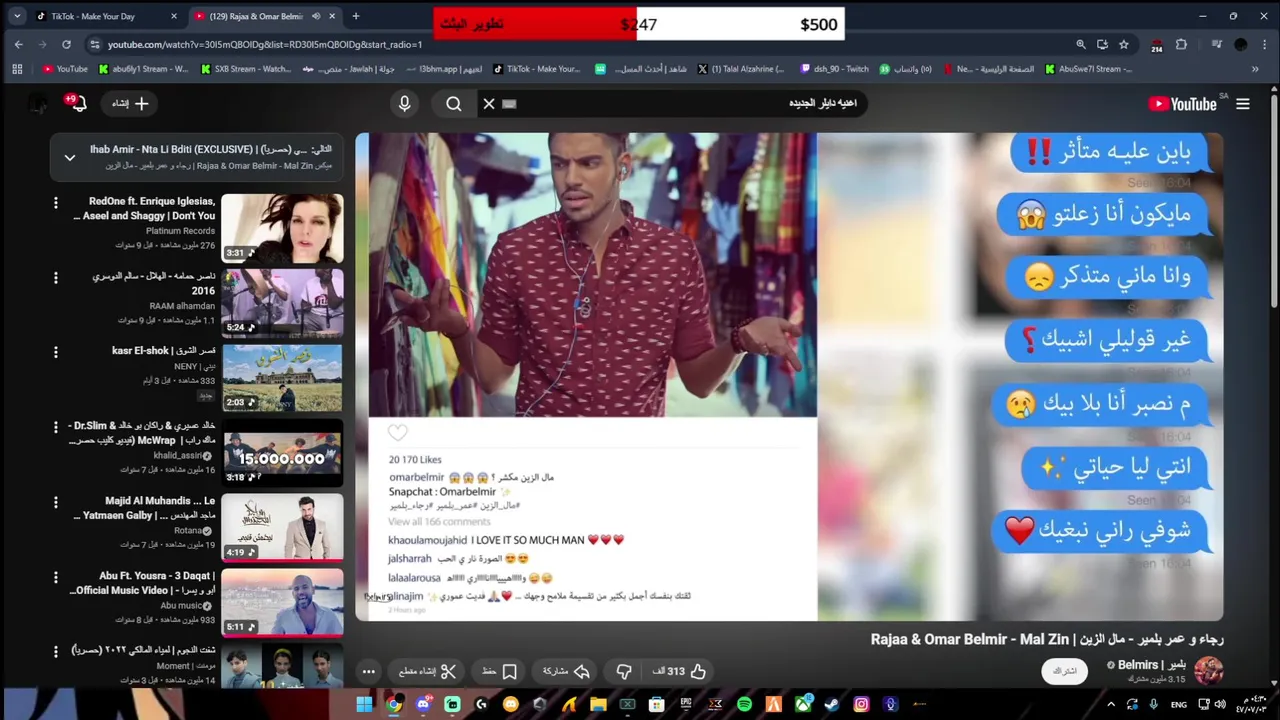
Task: Open the SXB Stream bookmark
Action: click(x=246, y=69)
